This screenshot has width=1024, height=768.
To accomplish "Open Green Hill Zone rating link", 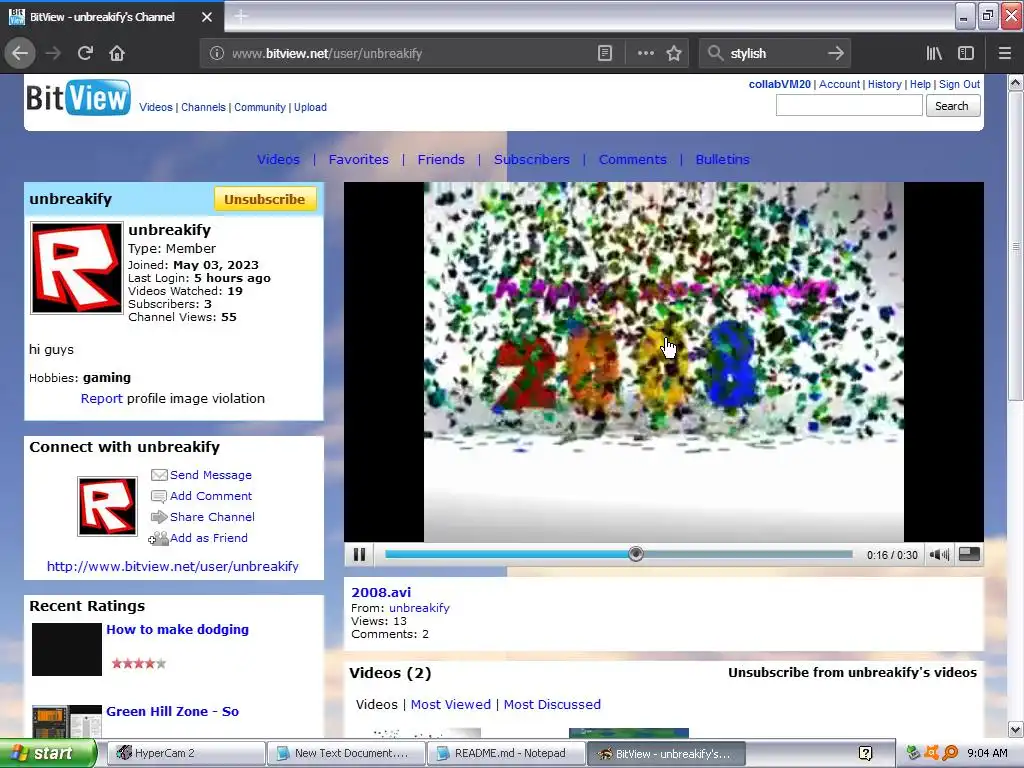I will [x=172, y=711].
